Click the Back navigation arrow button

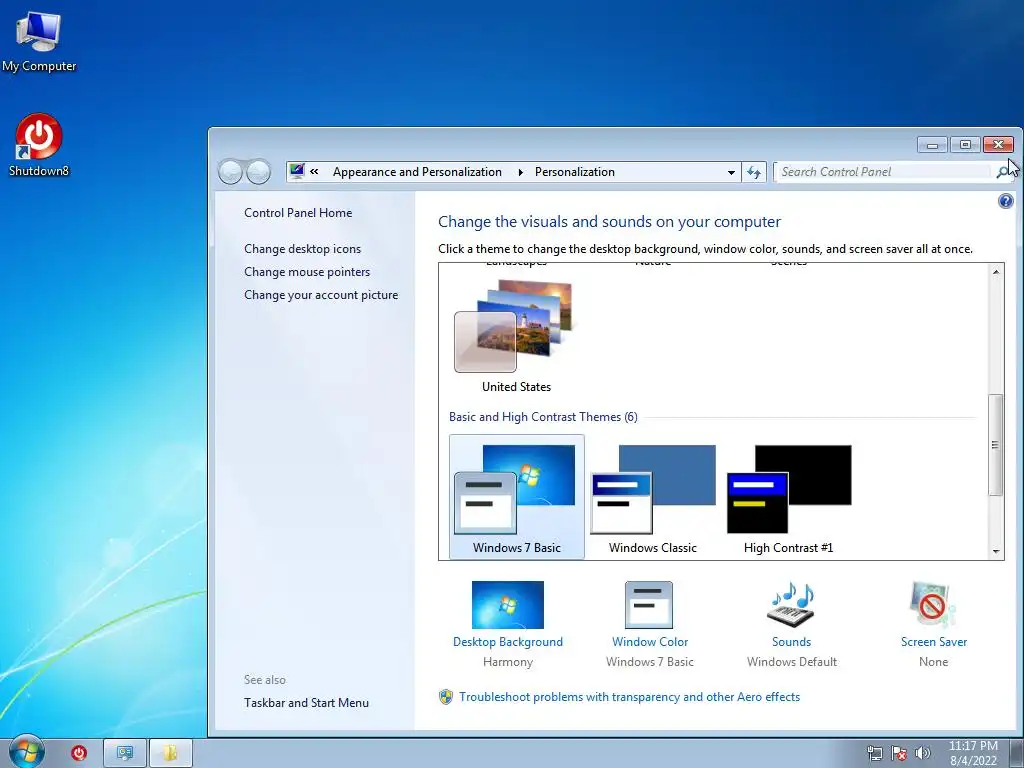click(x=230, y=172)
